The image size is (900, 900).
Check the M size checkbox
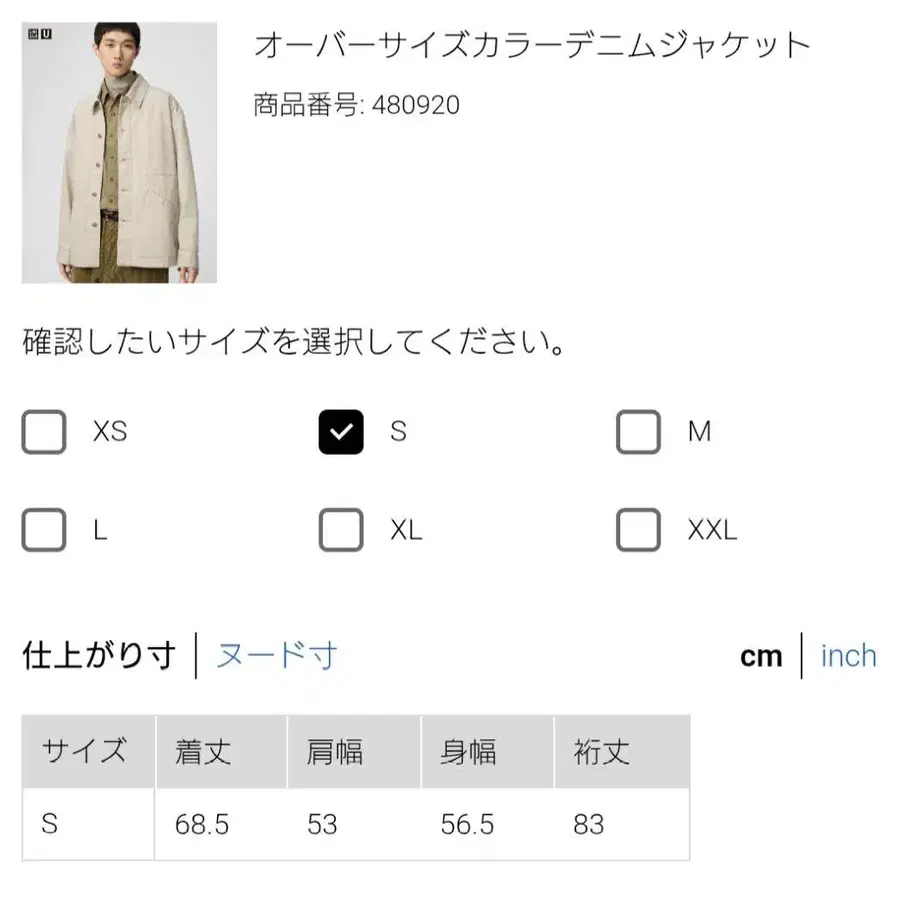(x=638, y=432)
